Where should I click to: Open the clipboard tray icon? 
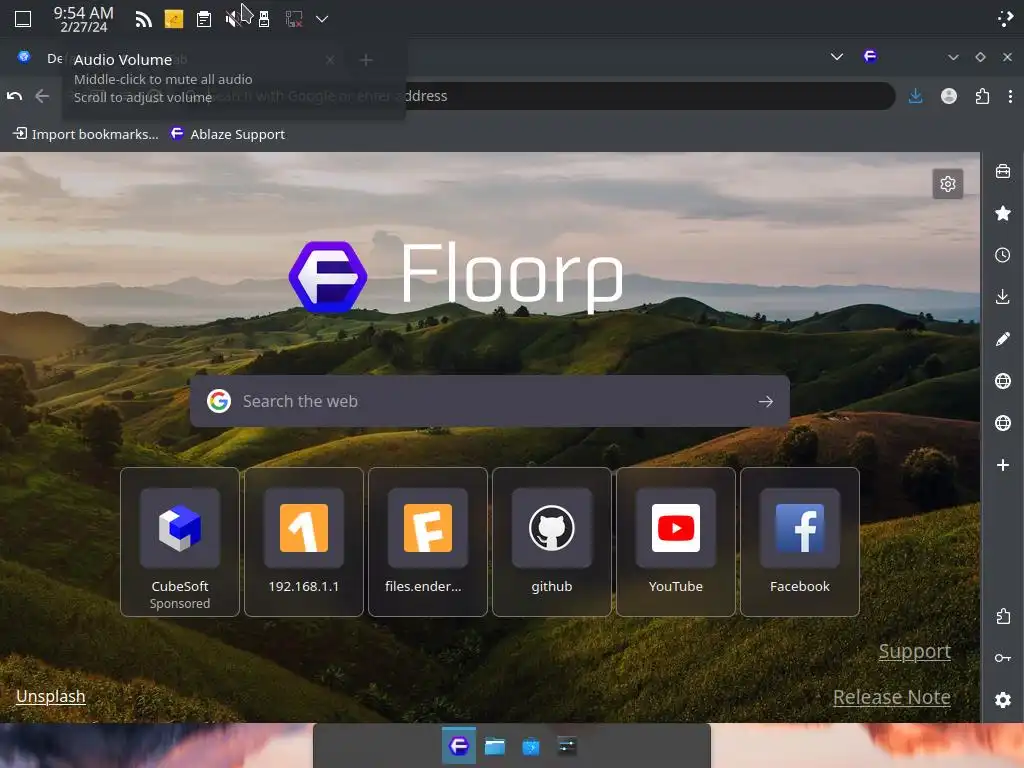pos(204,19)
